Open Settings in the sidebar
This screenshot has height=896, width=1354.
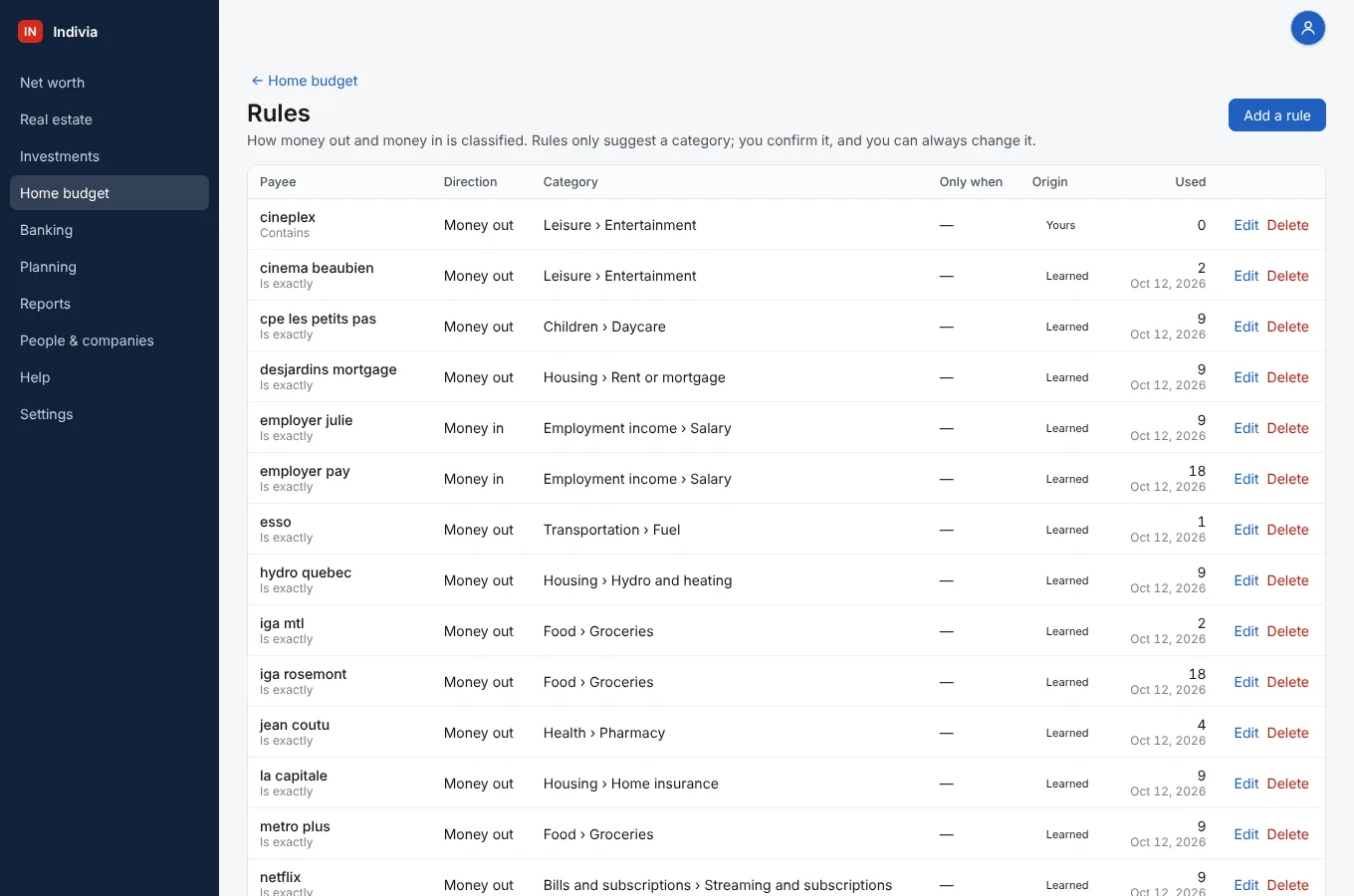point(110,414)
